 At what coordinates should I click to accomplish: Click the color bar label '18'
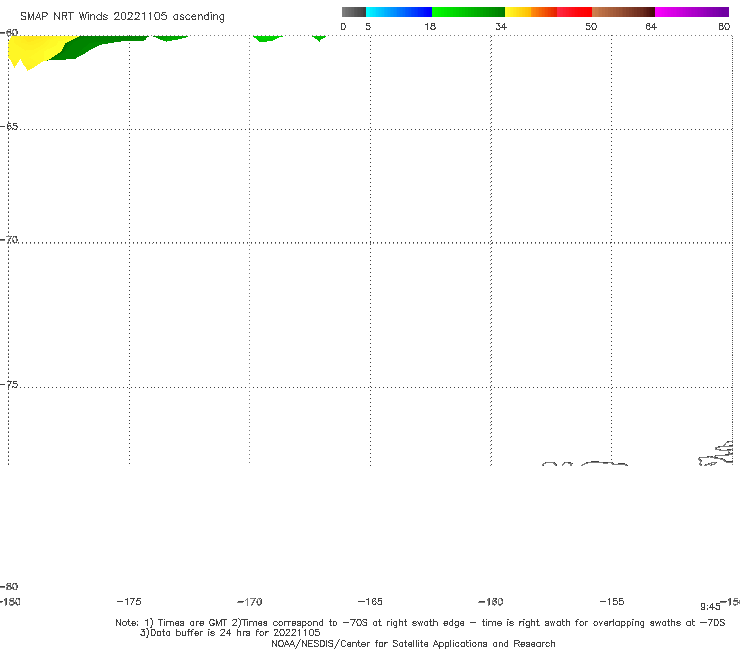[x=430, y=26]
